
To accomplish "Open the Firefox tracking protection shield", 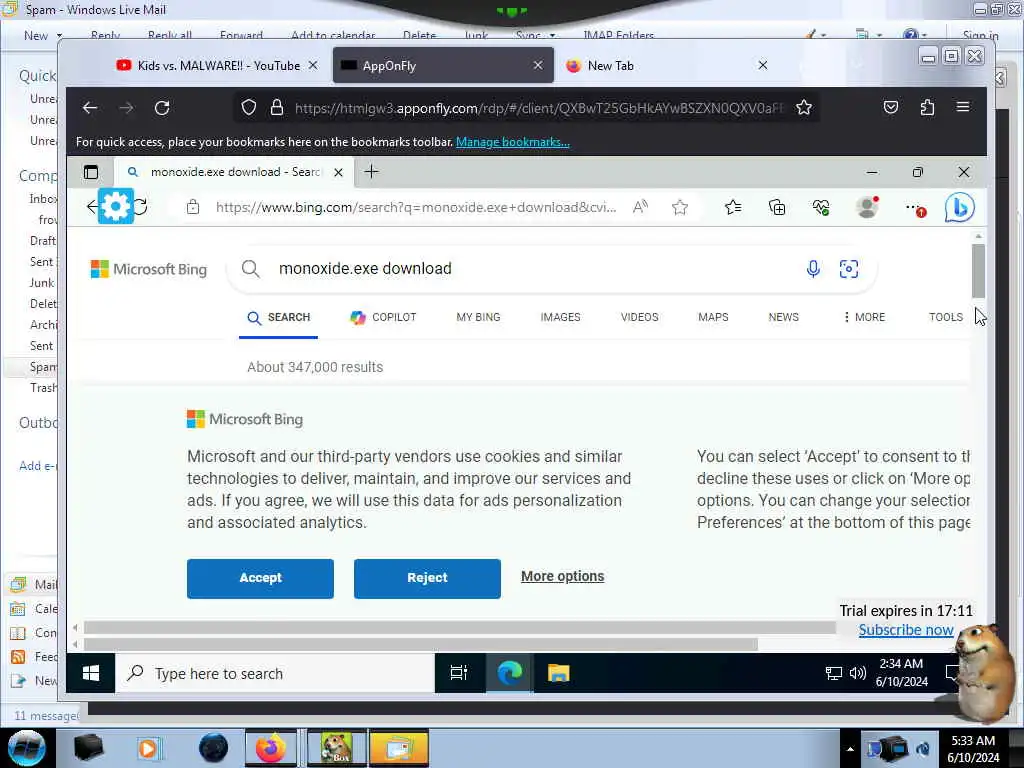I will [x=249, y=107].
